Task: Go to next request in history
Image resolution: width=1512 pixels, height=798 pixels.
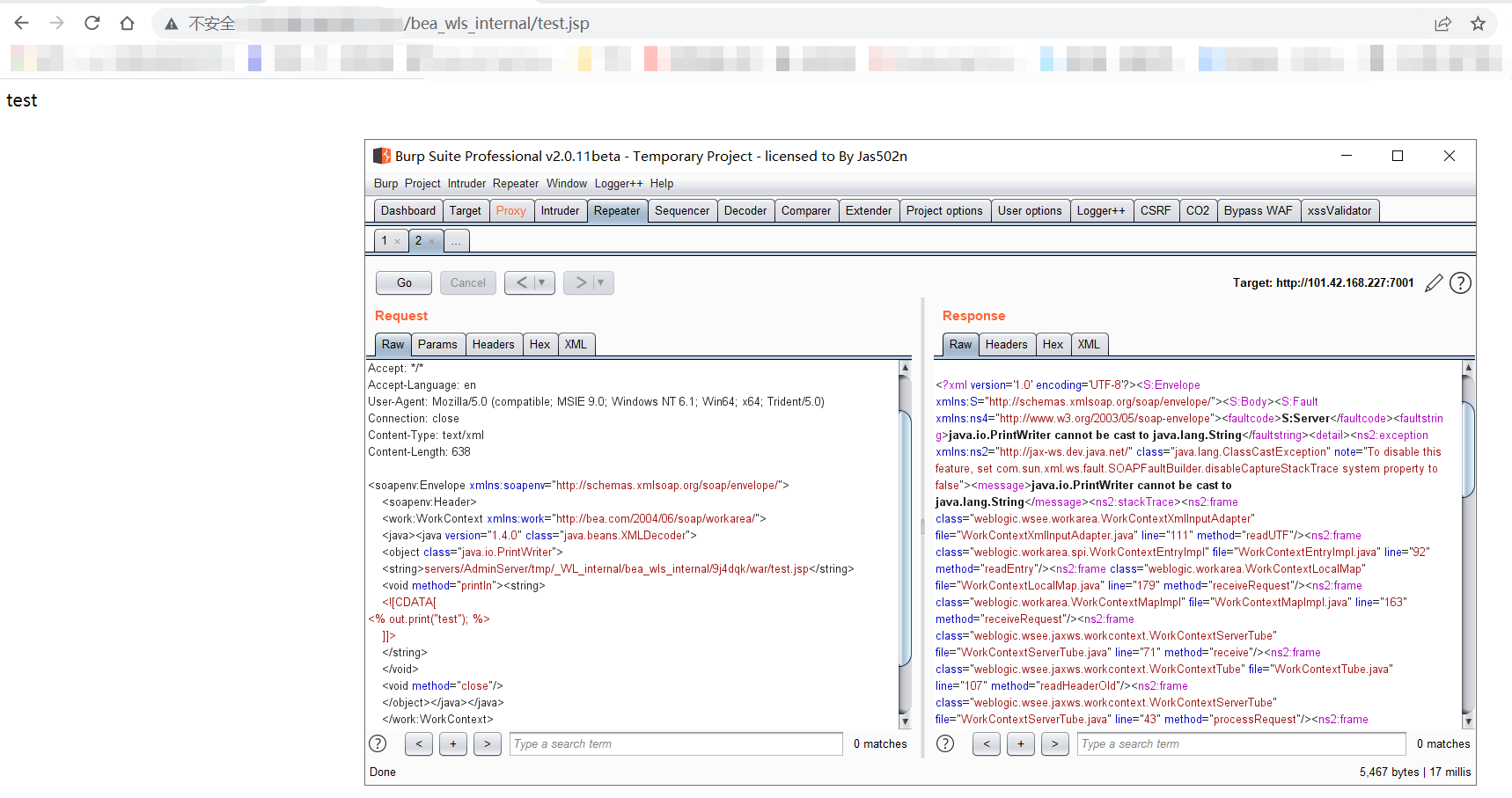Action: [x=581, y=282]
